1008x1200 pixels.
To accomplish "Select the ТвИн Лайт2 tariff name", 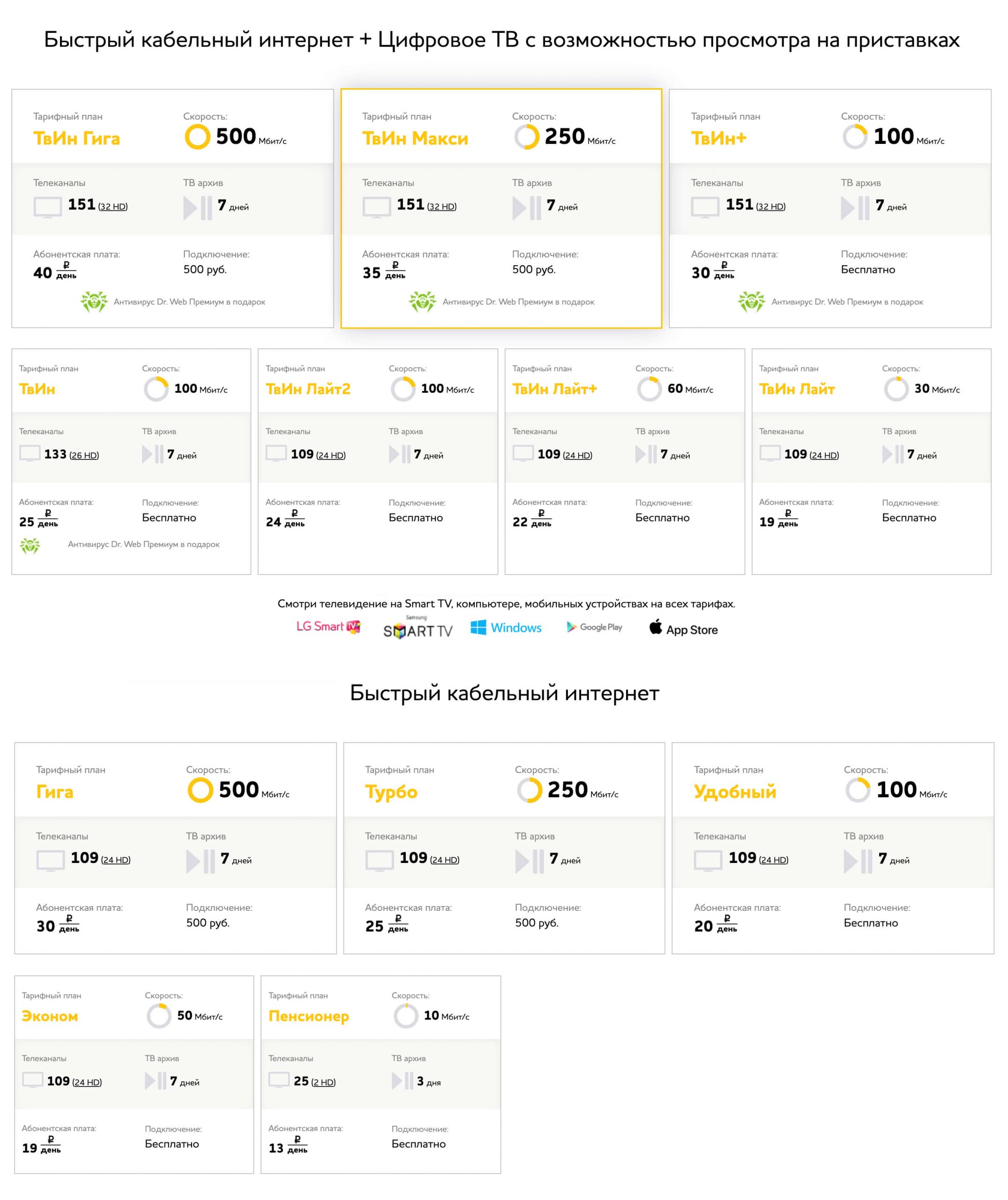I will [x=308, y=389].
